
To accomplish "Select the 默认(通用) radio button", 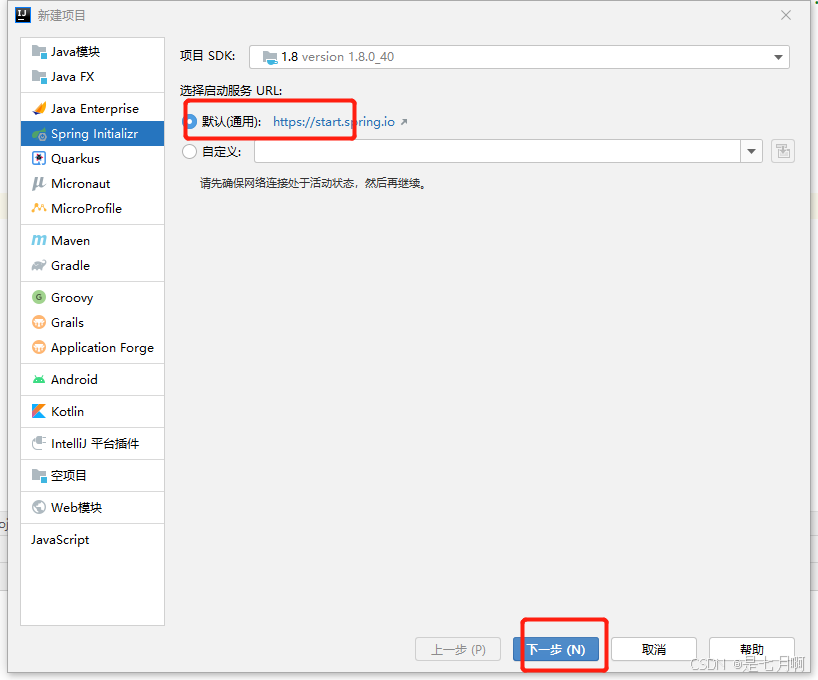I will (189, 122).
